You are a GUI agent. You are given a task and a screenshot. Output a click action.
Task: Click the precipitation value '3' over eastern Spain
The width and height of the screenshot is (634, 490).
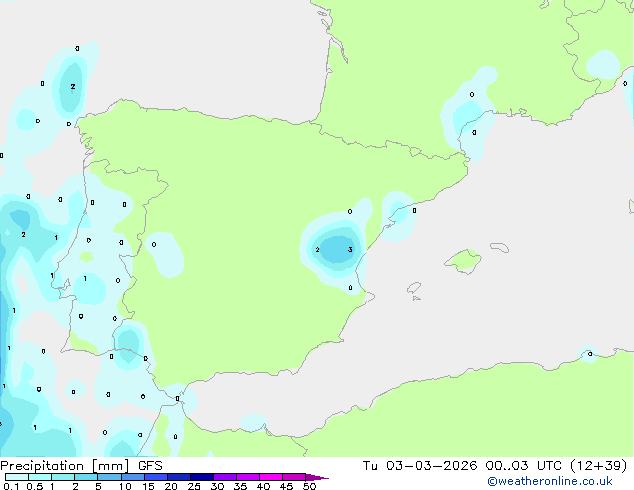(350, 249)
